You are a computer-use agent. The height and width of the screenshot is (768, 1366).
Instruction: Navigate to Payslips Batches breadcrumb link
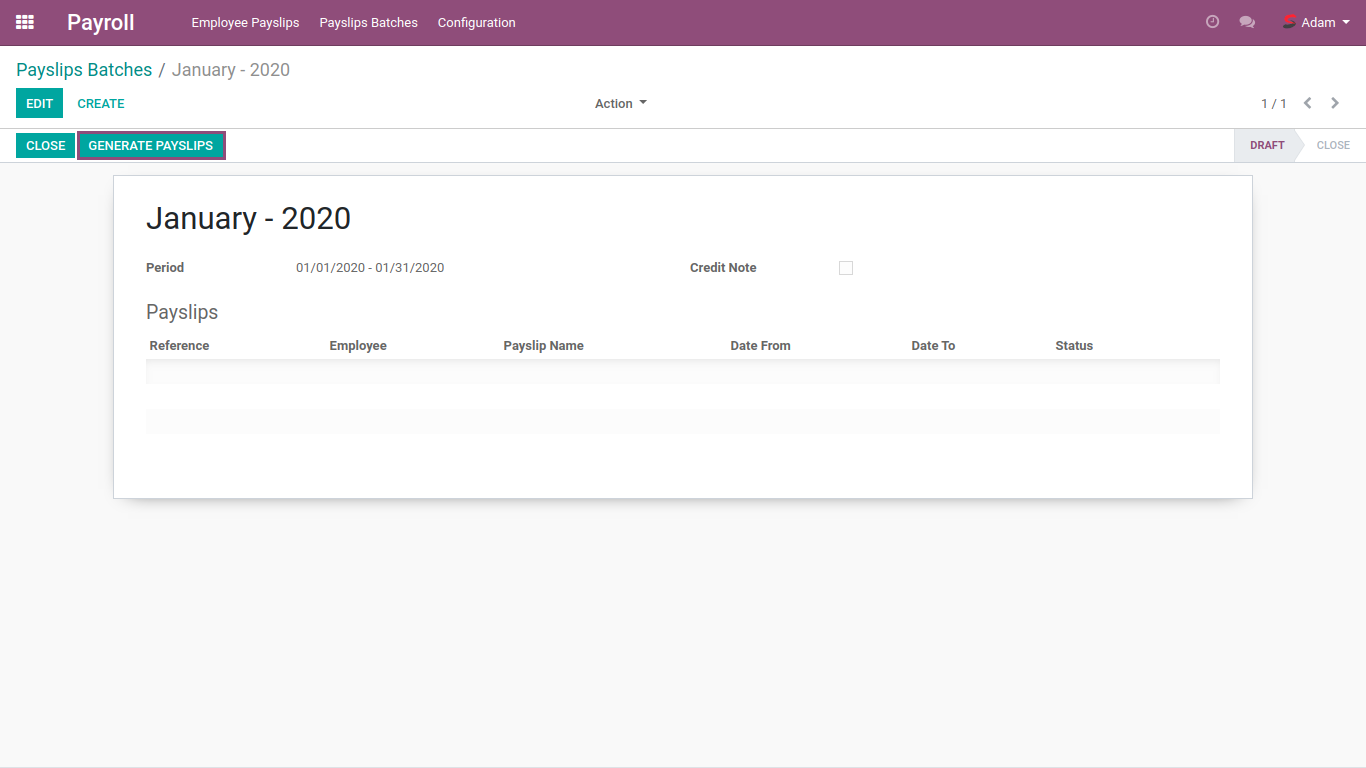[x=84, y=70]
